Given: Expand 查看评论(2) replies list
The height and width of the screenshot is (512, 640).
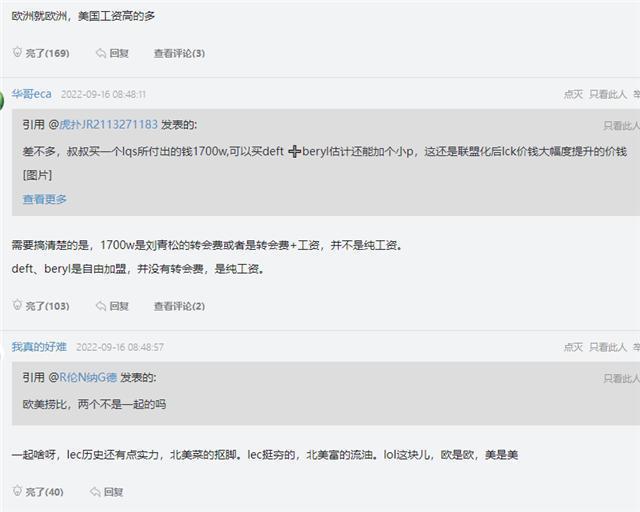Looking at the screenshot, I should pos(179,306).
